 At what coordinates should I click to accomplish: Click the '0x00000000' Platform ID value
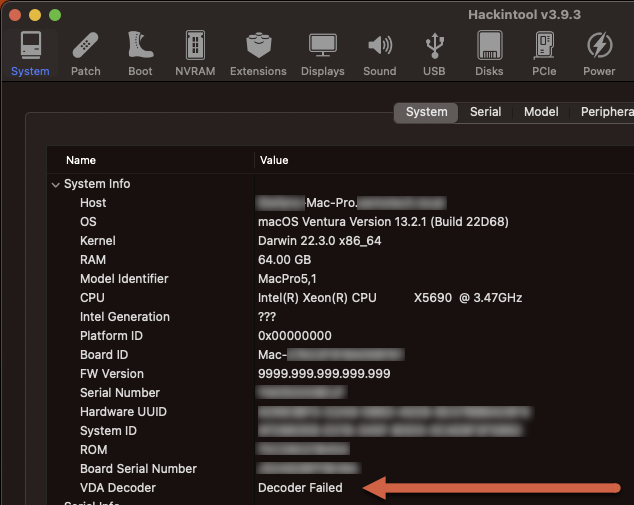point(295,336)
